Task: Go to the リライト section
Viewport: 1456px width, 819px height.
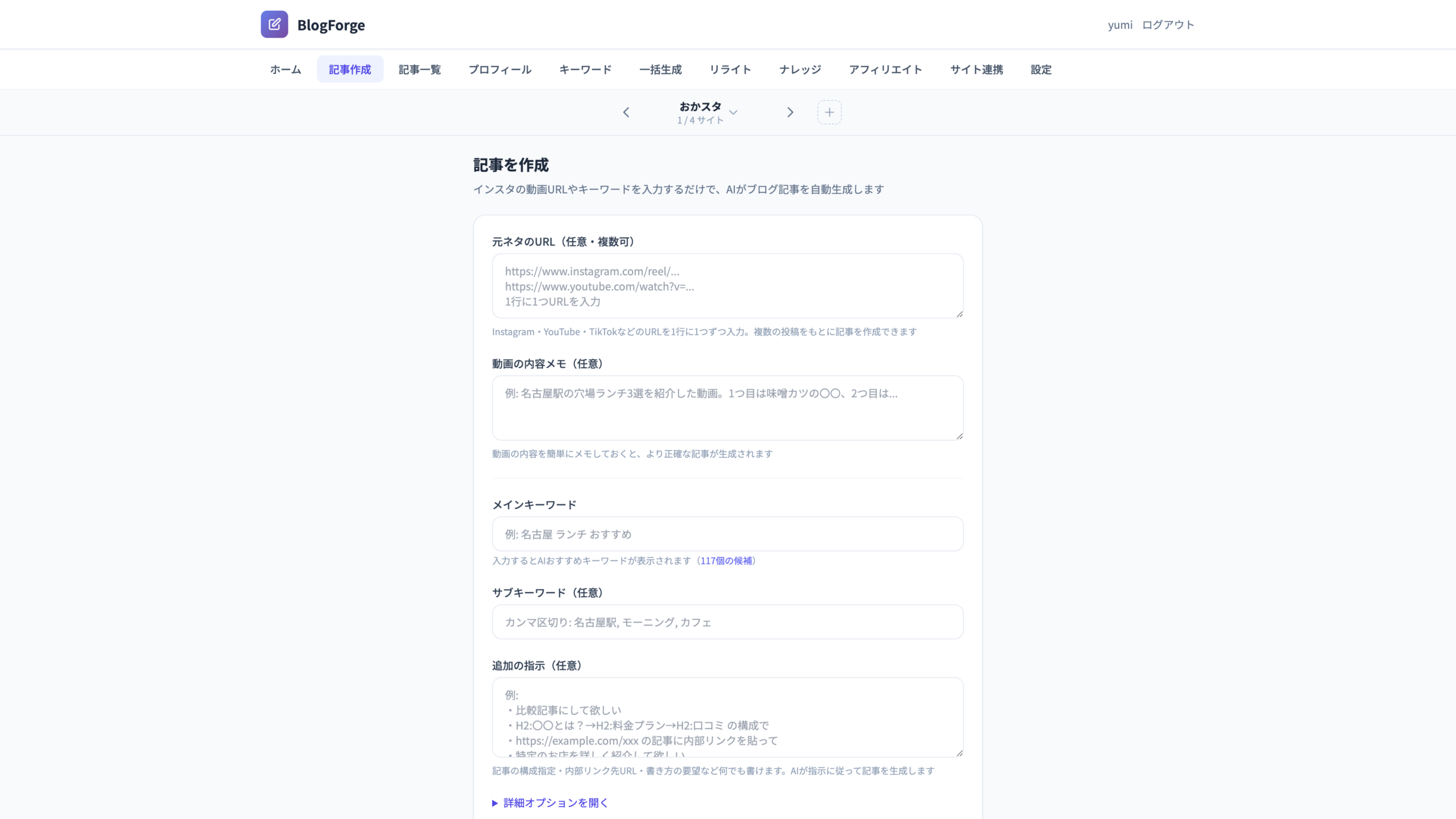Action: [730, 69]
